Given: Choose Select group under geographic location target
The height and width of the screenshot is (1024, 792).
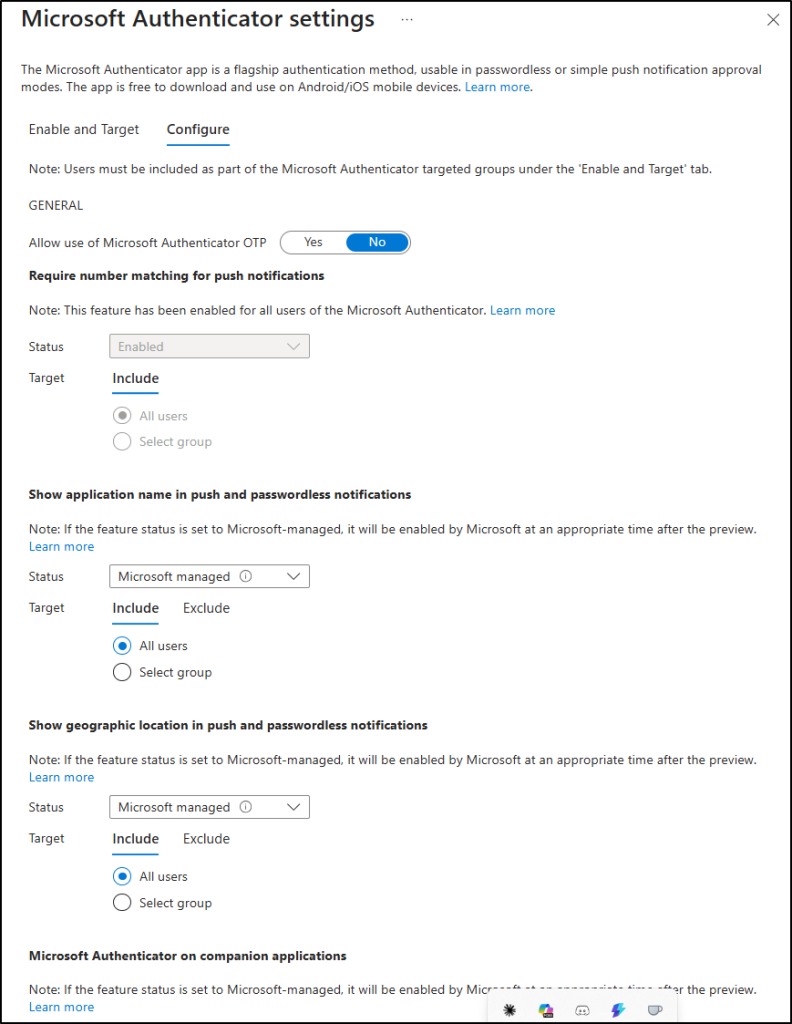Looking at the screenshot, I should [122, 902].
